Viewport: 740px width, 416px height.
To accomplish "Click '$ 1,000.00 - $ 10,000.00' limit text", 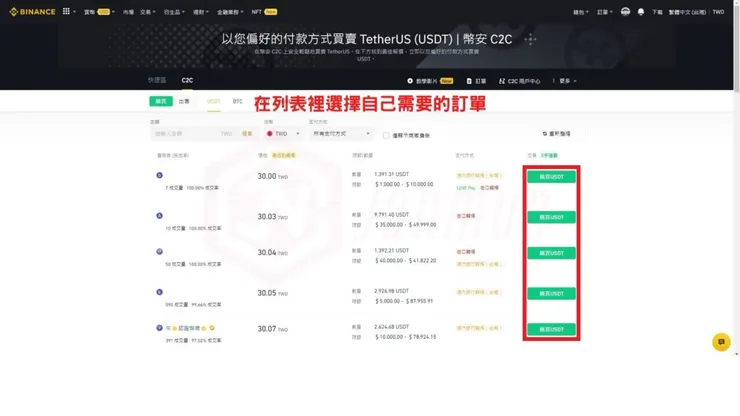I will pyautogui.click(x=404, y=184).
